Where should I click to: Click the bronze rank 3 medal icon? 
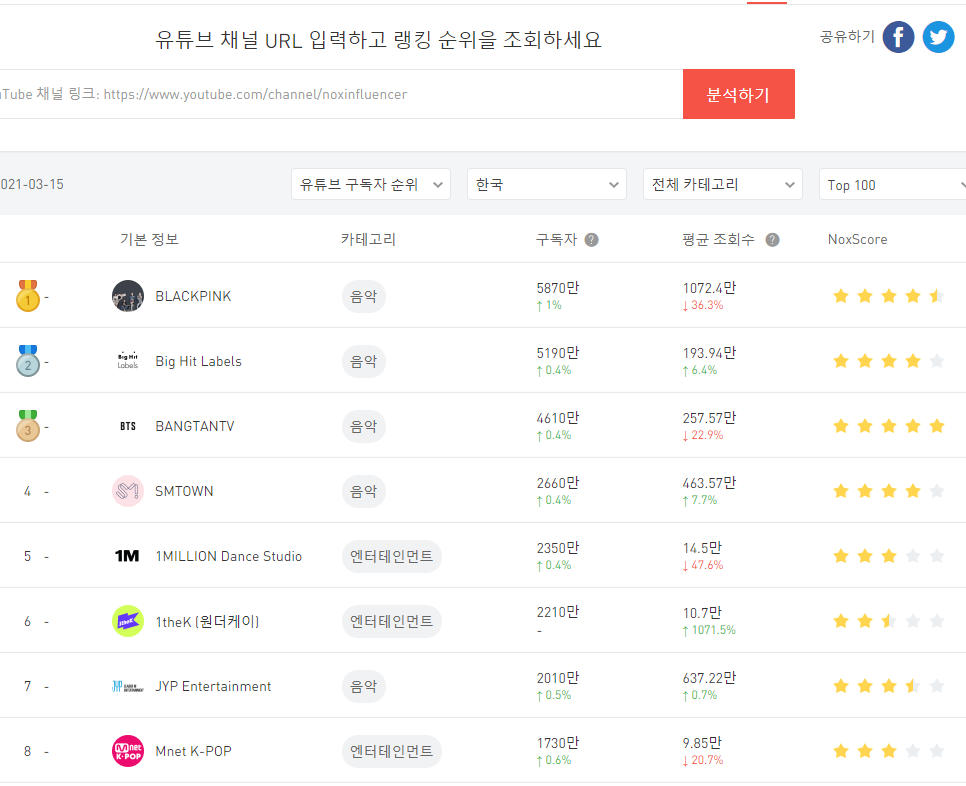pos(28,426)
